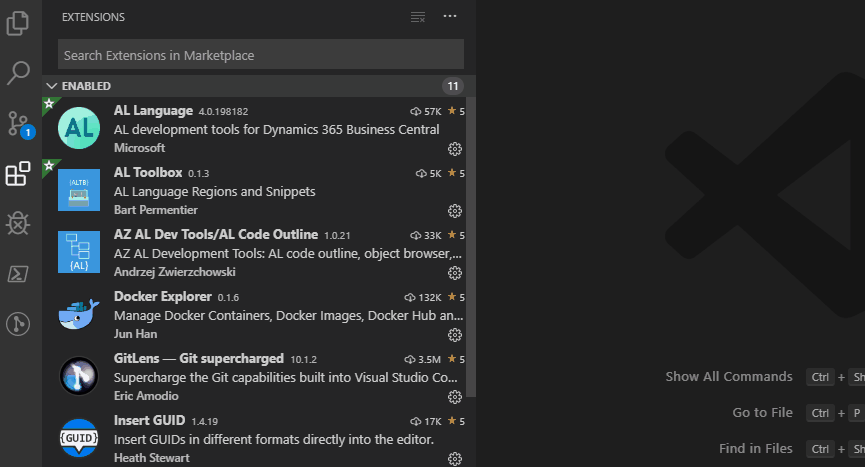The image size is (865, 467).
Task: Click the Heath Stewart publisher name
Action: point(152,458)
